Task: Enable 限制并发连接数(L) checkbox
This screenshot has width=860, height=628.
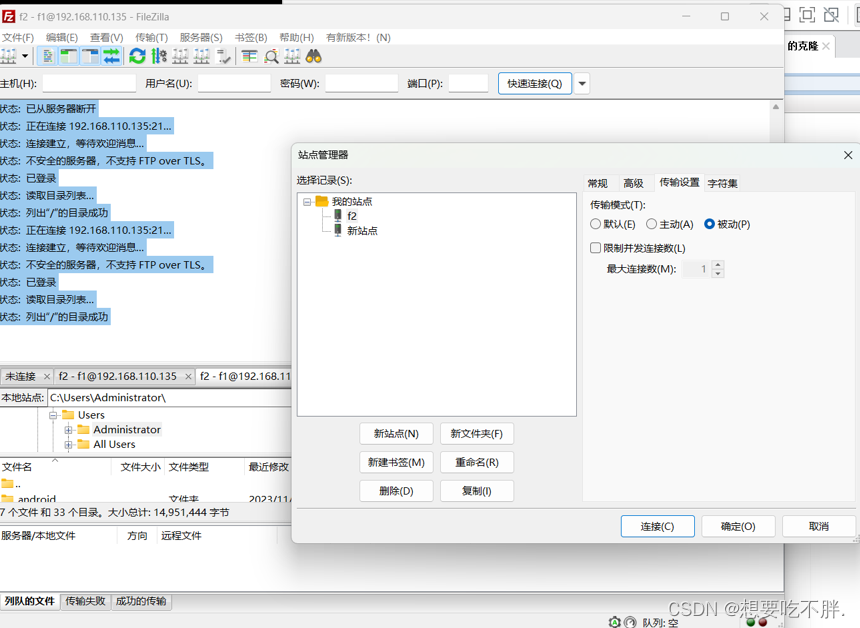Action: (x=595, y=248)
